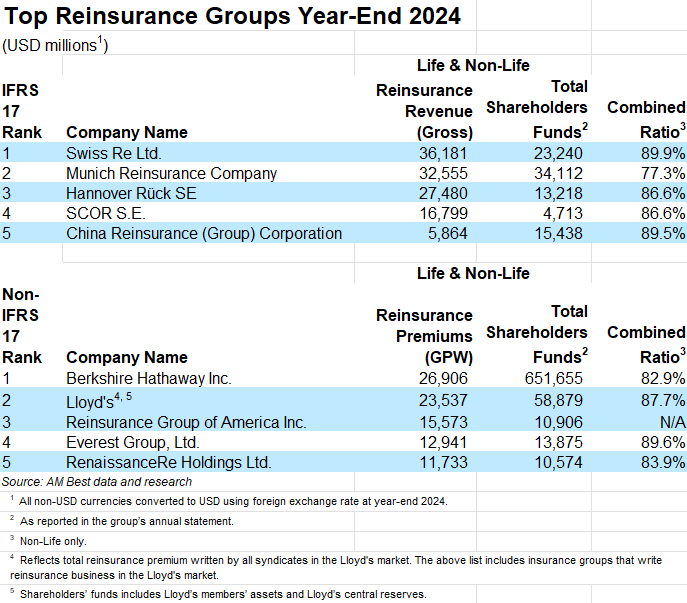This screenshot has width=687, height=603.
Task: Select shareholders funds value 651,655
Action: coord(554,379)
